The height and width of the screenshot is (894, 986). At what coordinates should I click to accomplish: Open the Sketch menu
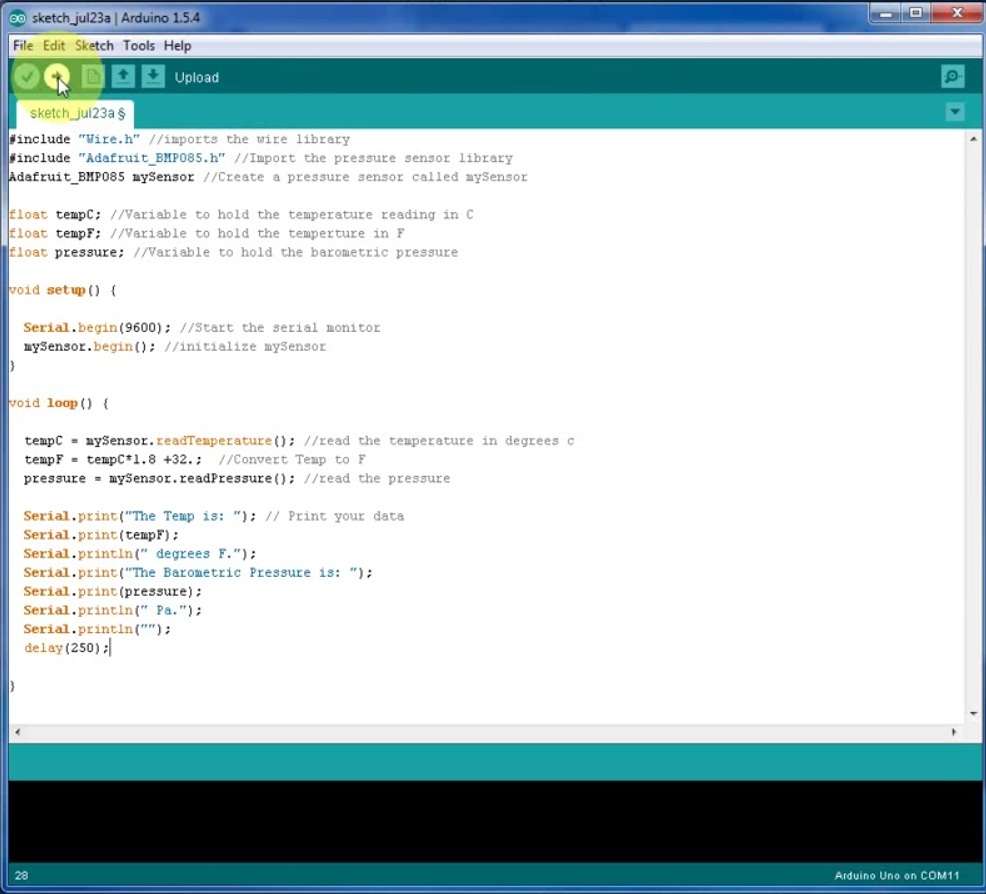[x=94, y=46]
